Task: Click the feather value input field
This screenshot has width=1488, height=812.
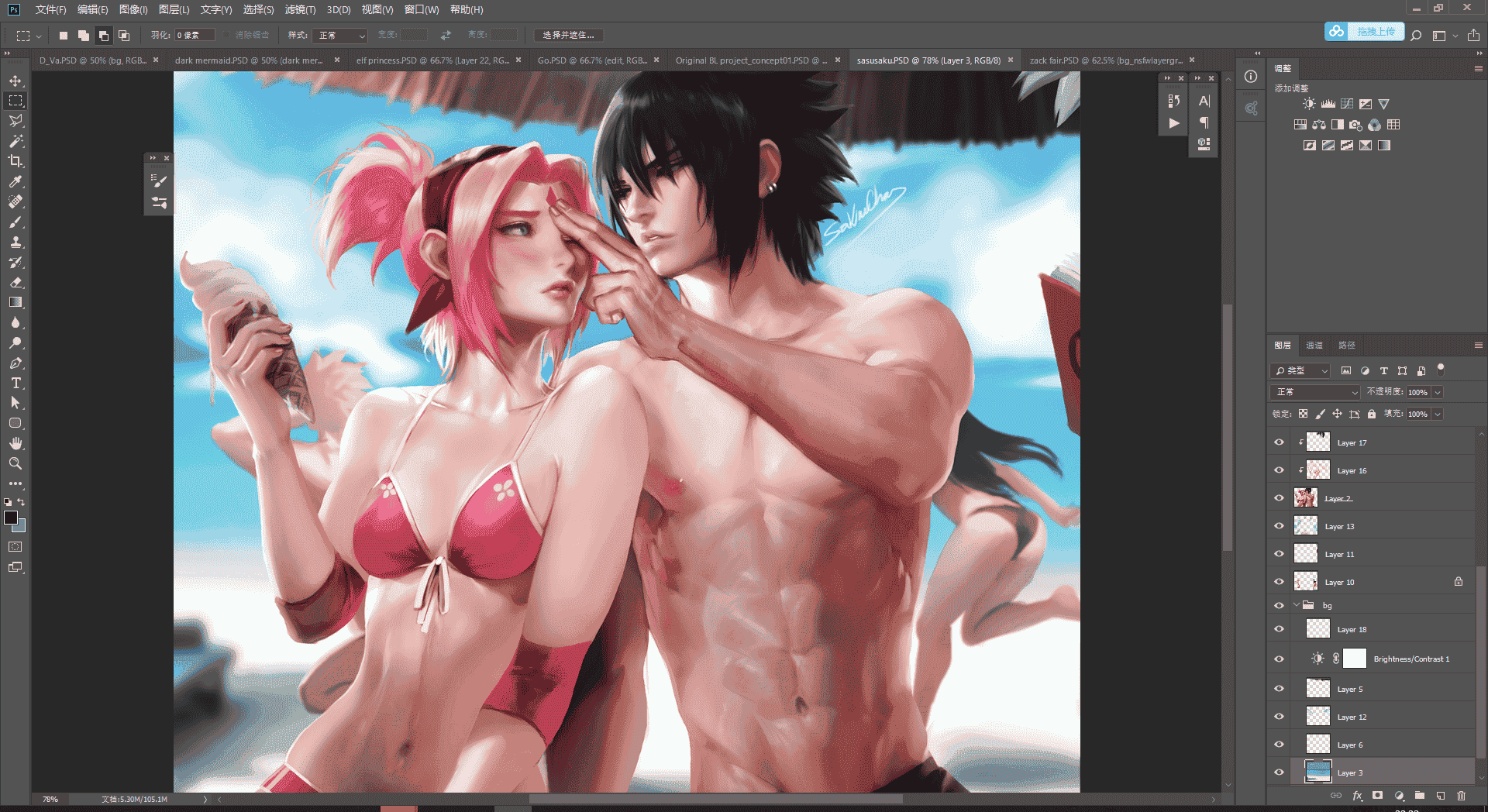Action: tap(195, 35)
